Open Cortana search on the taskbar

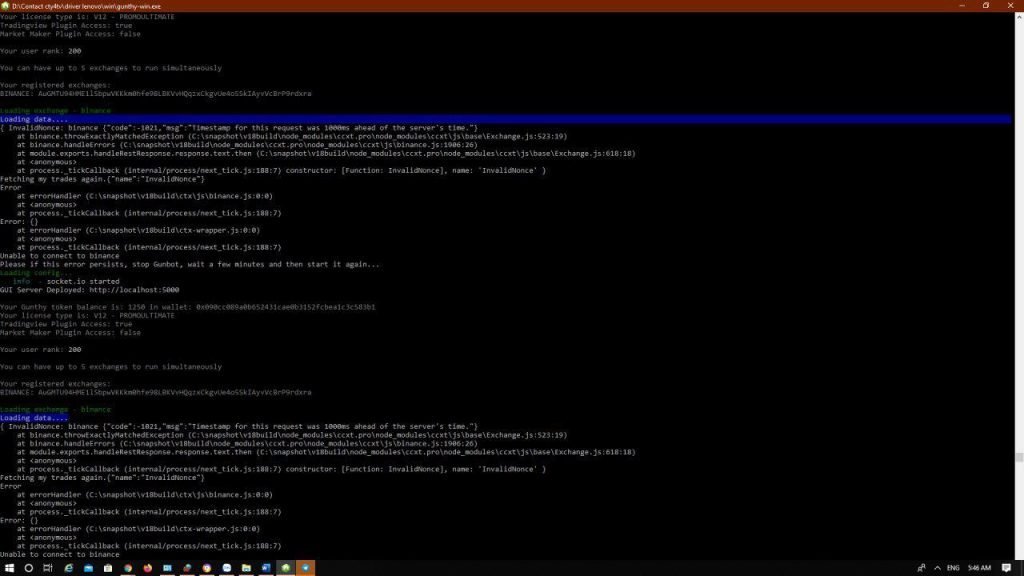tap(27, 568)
